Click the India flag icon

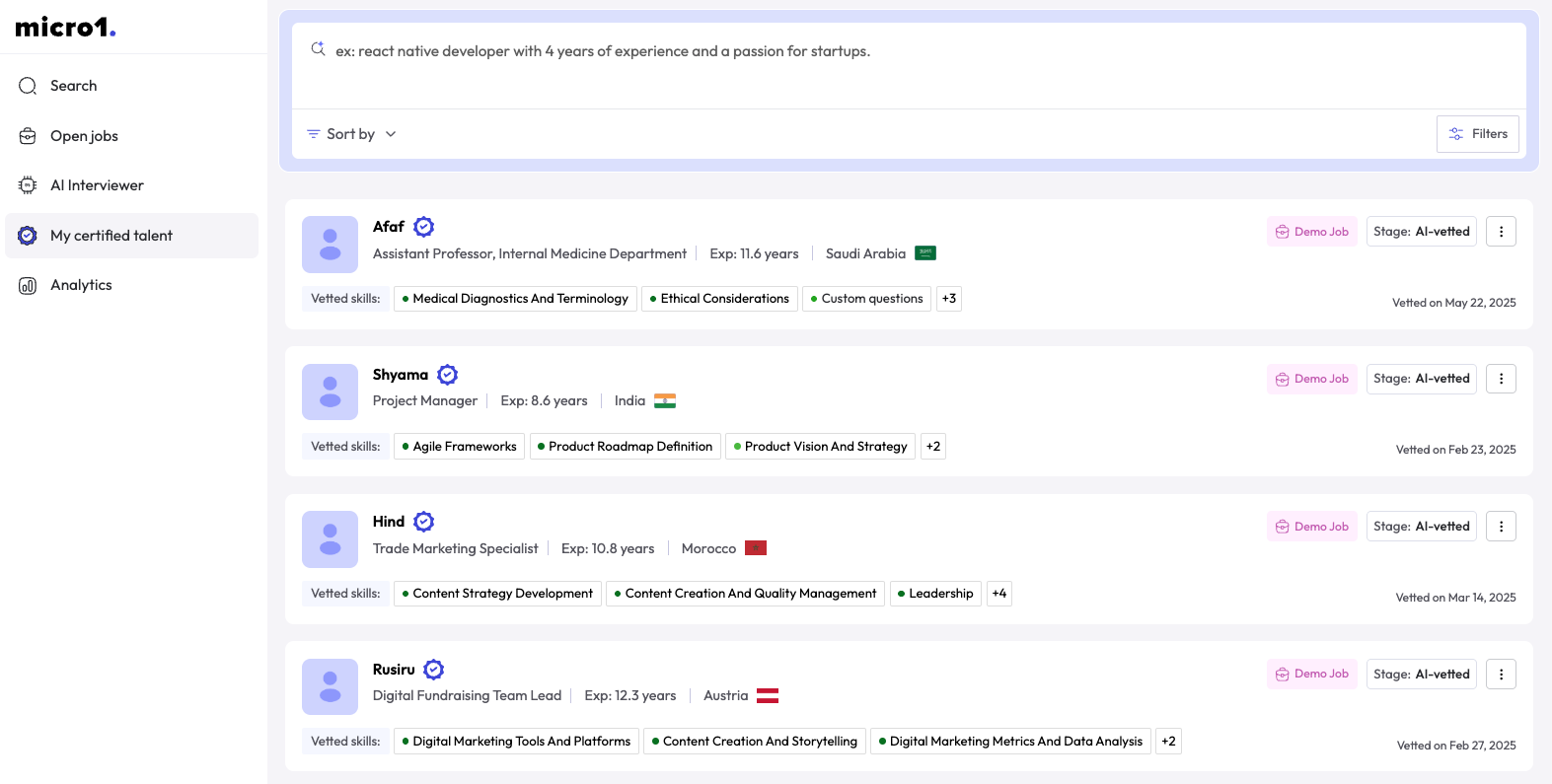665,401
